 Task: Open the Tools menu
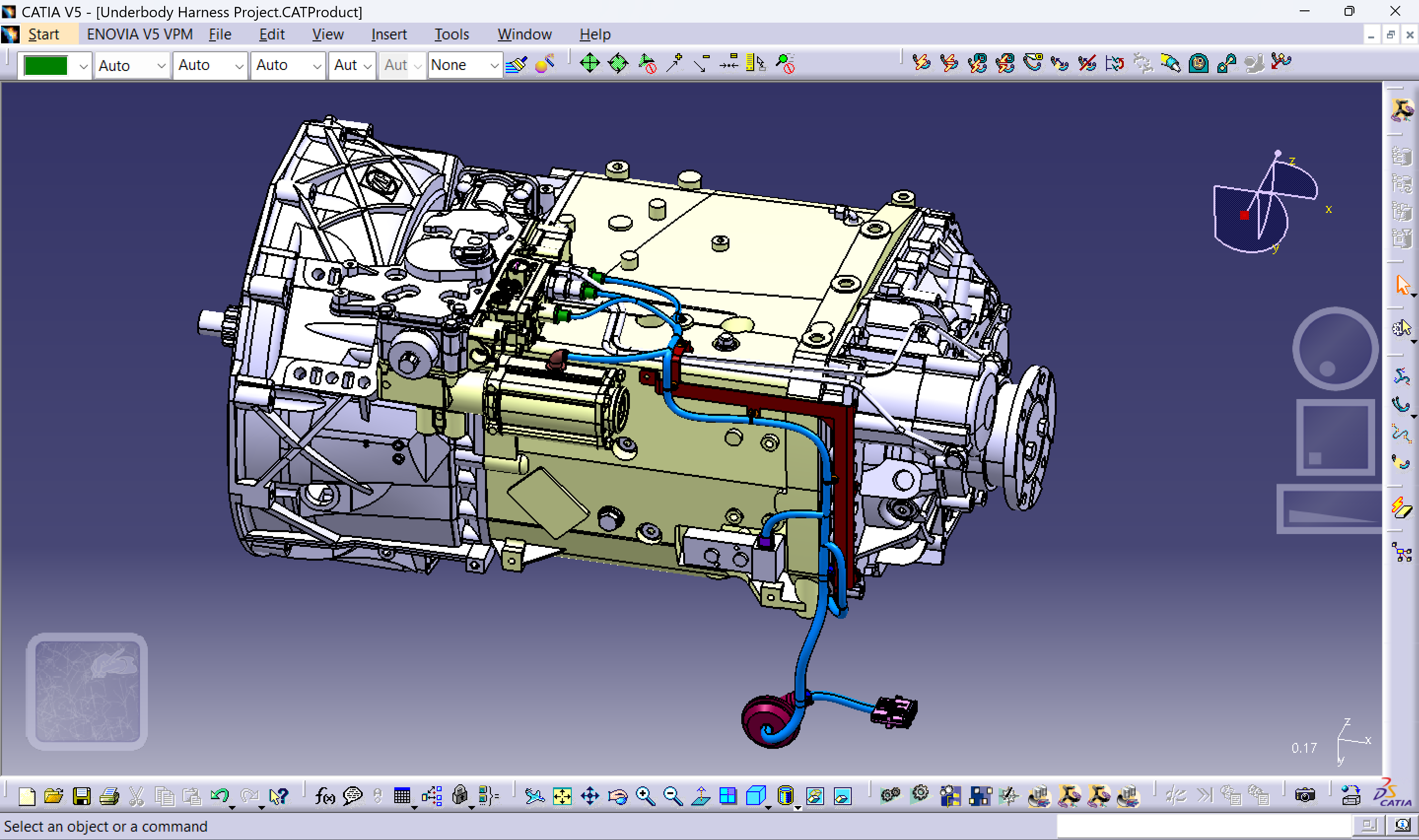[451, 34]
